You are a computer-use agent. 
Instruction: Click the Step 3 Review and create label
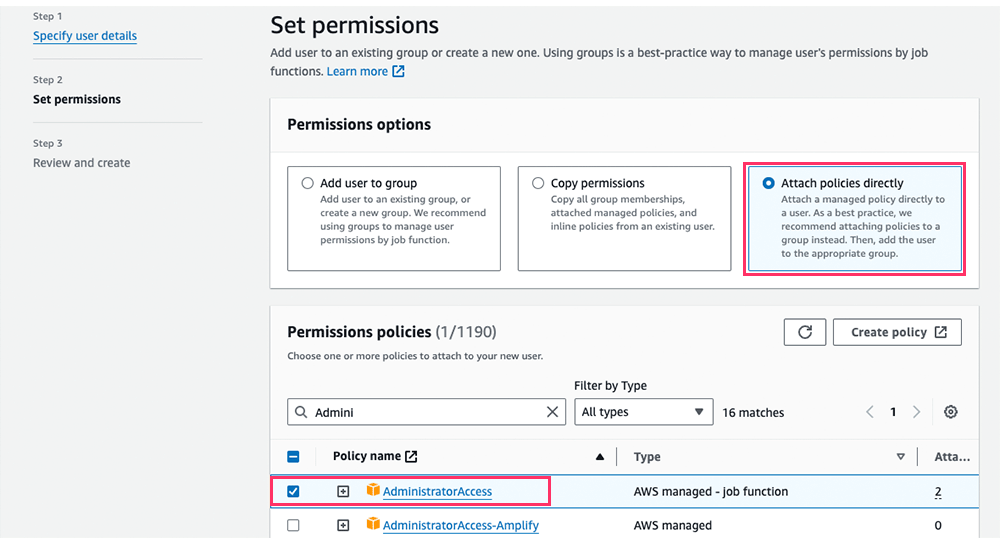(x=82, y=163)
